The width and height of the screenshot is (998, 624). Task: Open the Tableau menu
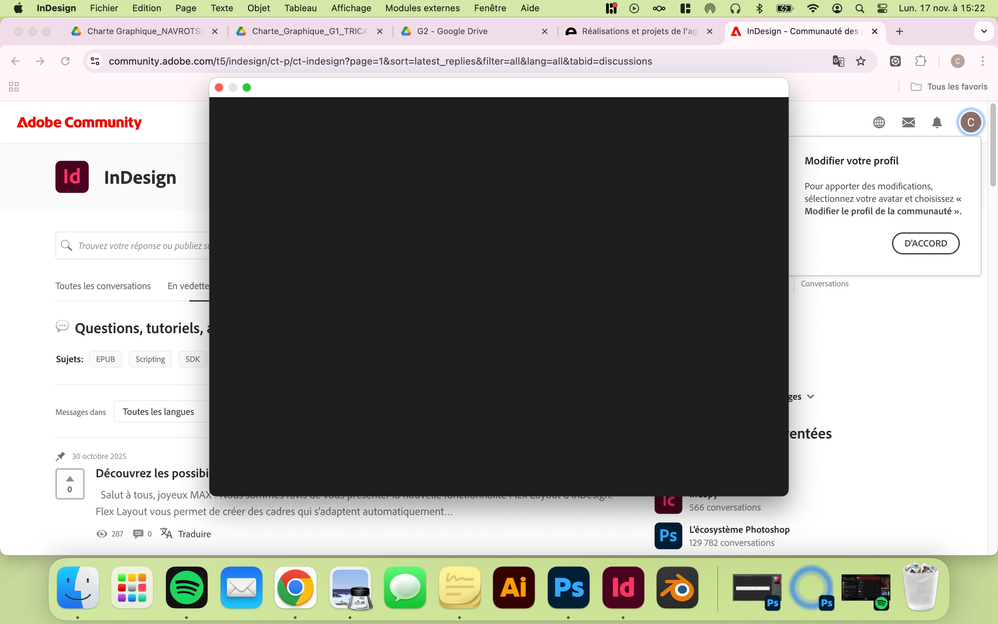pos(300,8)
